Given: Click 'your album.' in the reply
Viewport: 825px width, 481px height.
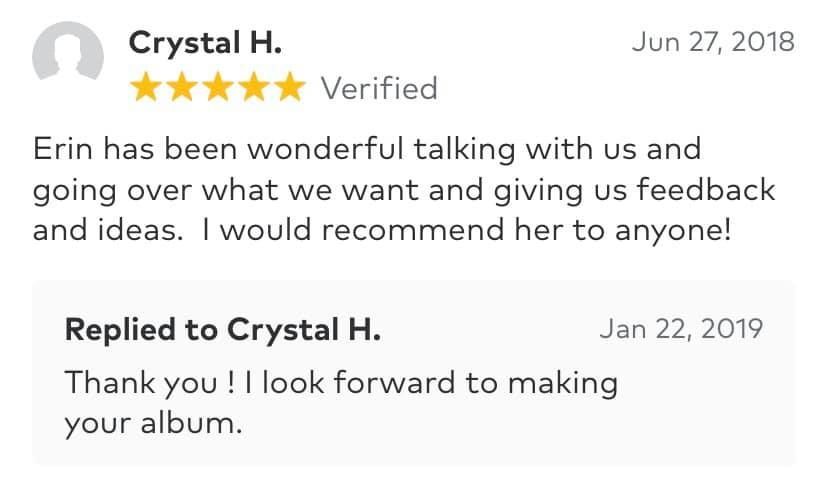Looking at the screenshot, I should click(153, 422).
